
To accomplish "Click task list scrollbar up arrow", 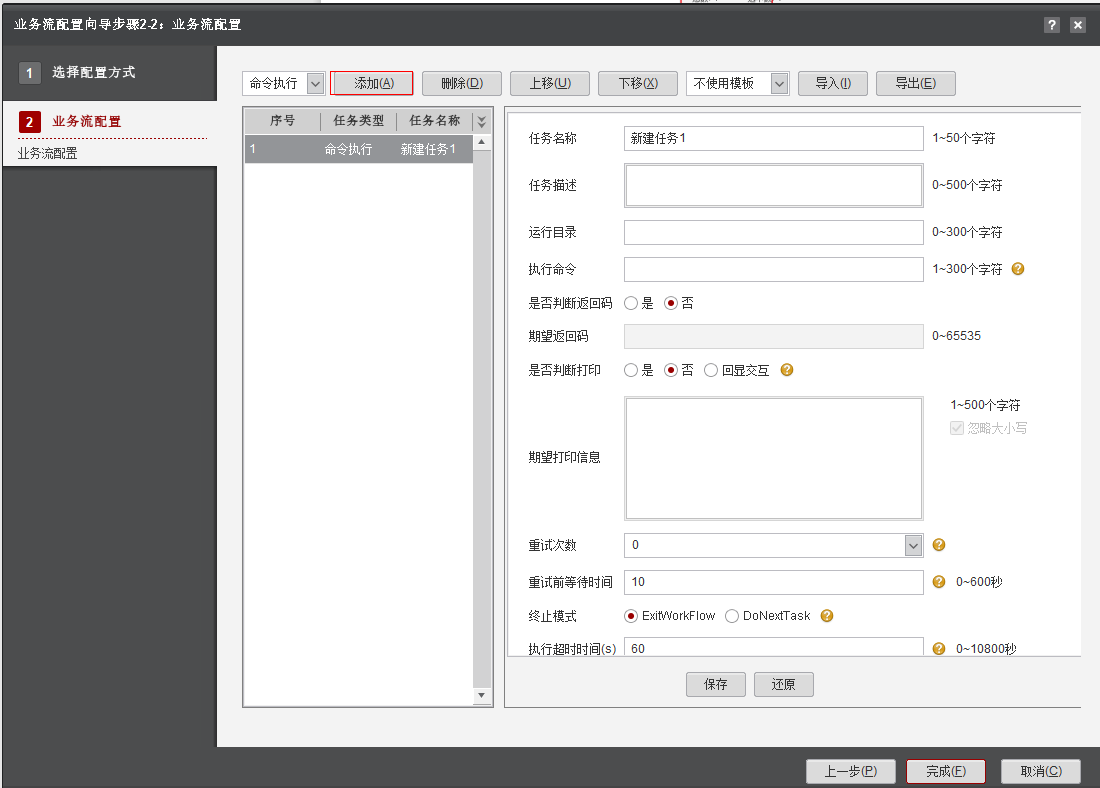I will tap(481, 142).
